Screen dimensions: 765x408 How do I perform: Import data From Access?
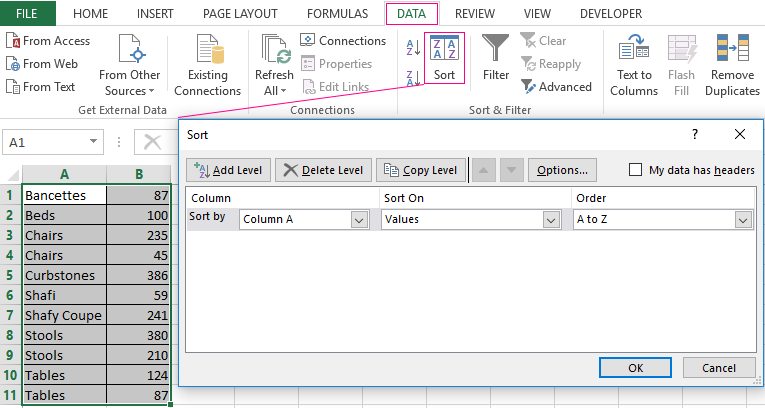tap(48, 41)
